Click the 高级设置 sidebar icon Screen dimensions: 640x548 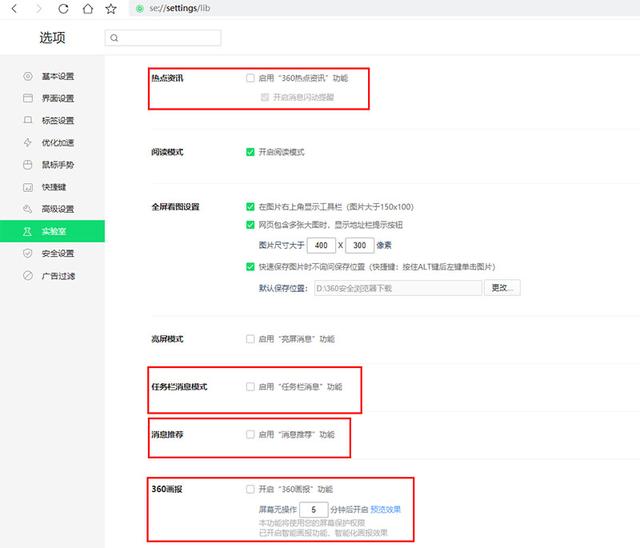[x=28, y=209]
